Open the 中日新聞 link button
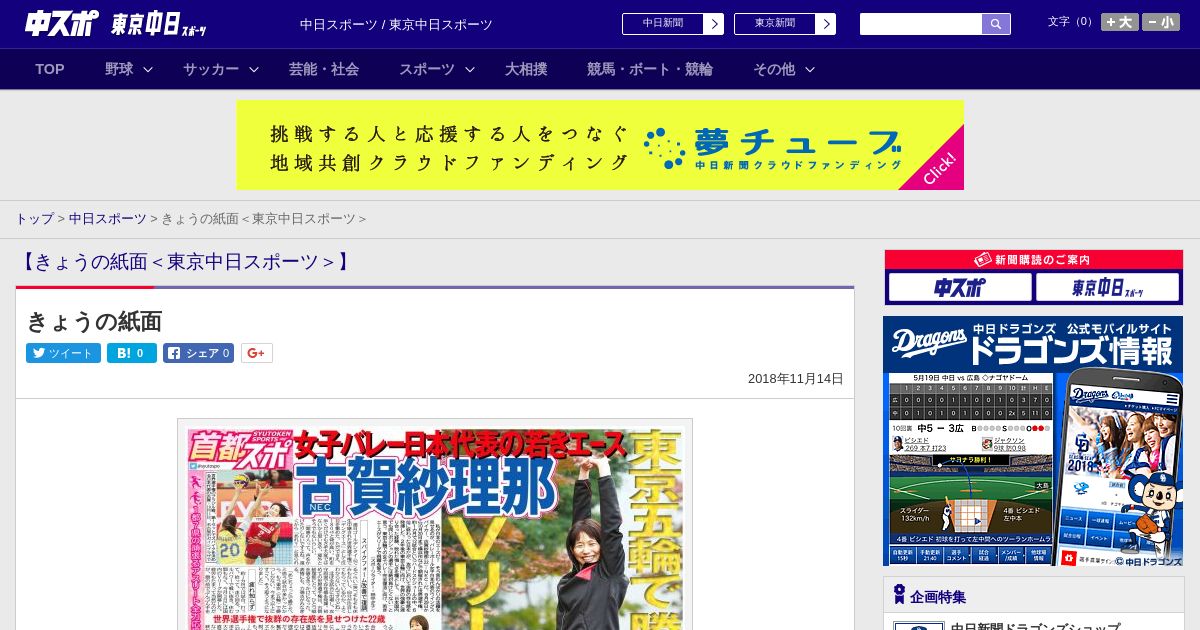 (663, 24)
